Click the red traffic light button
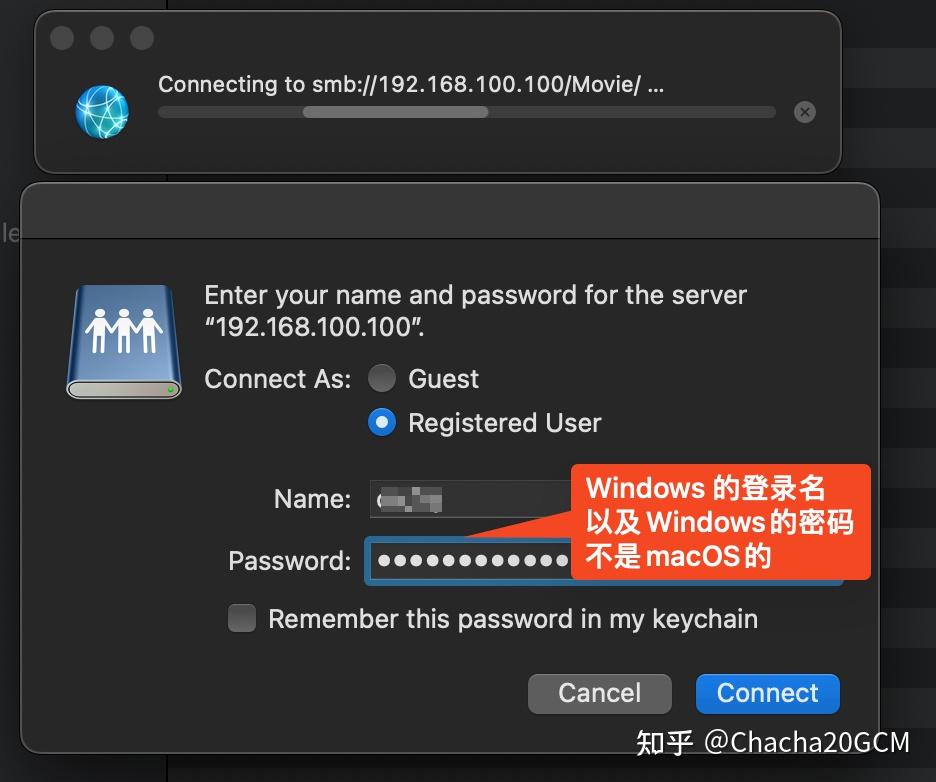The image size is (936, 782). pos(62,38)
